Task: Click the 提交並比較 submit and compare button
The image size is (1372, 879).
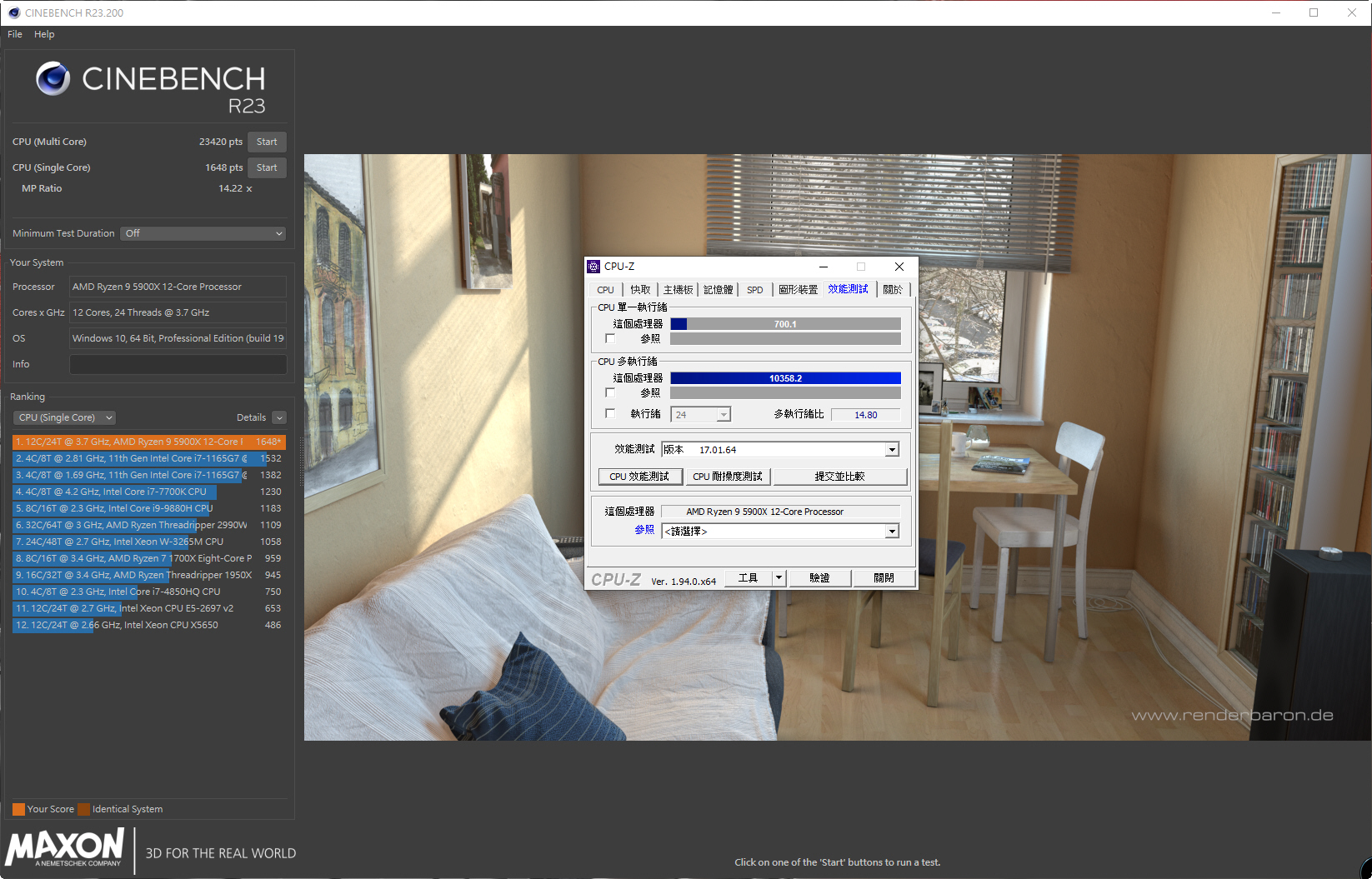Action: click(840, 477)
